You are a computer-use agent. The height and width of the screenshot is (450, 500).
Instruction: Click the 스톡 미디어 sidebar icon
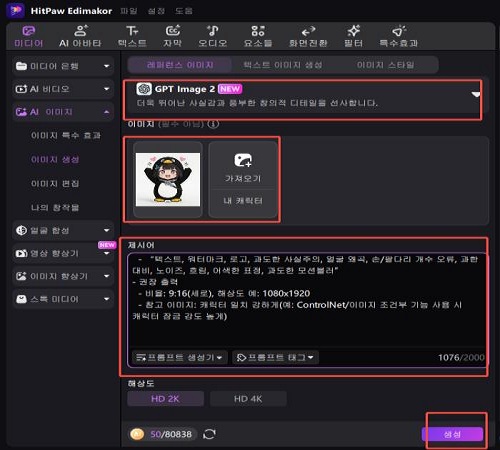pyautogui.click(x=21, y=299)
